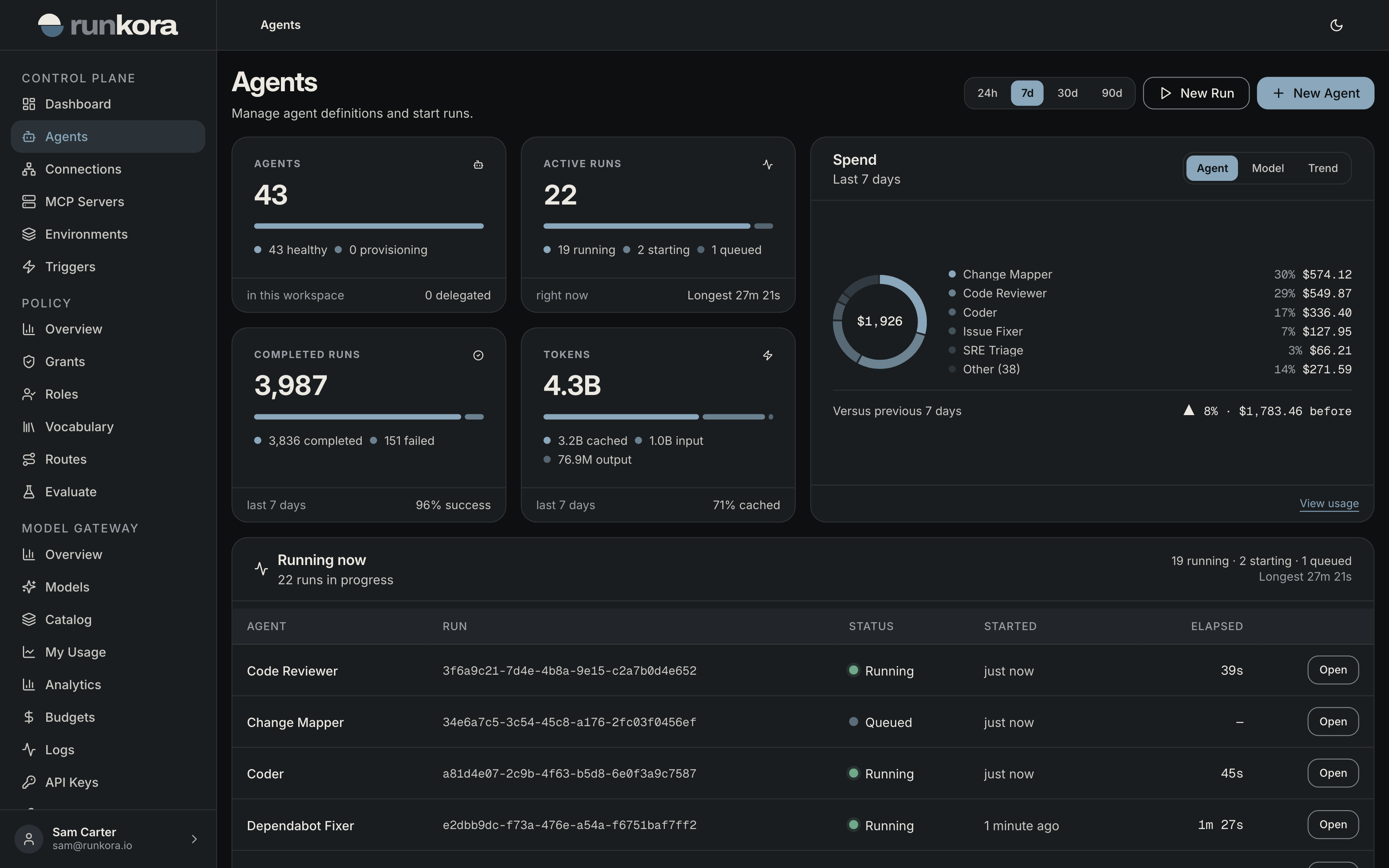Click the Connections sidebar icon
Image resolution: width=1389 pixels, height=868 pixels.
pos(29,169)
